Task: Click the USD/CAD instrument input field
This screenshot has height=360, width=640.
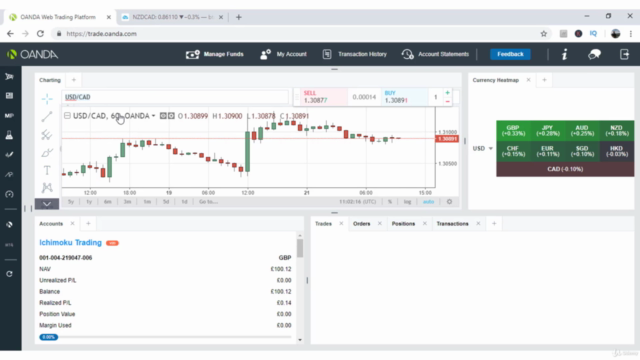Action: 175,97
